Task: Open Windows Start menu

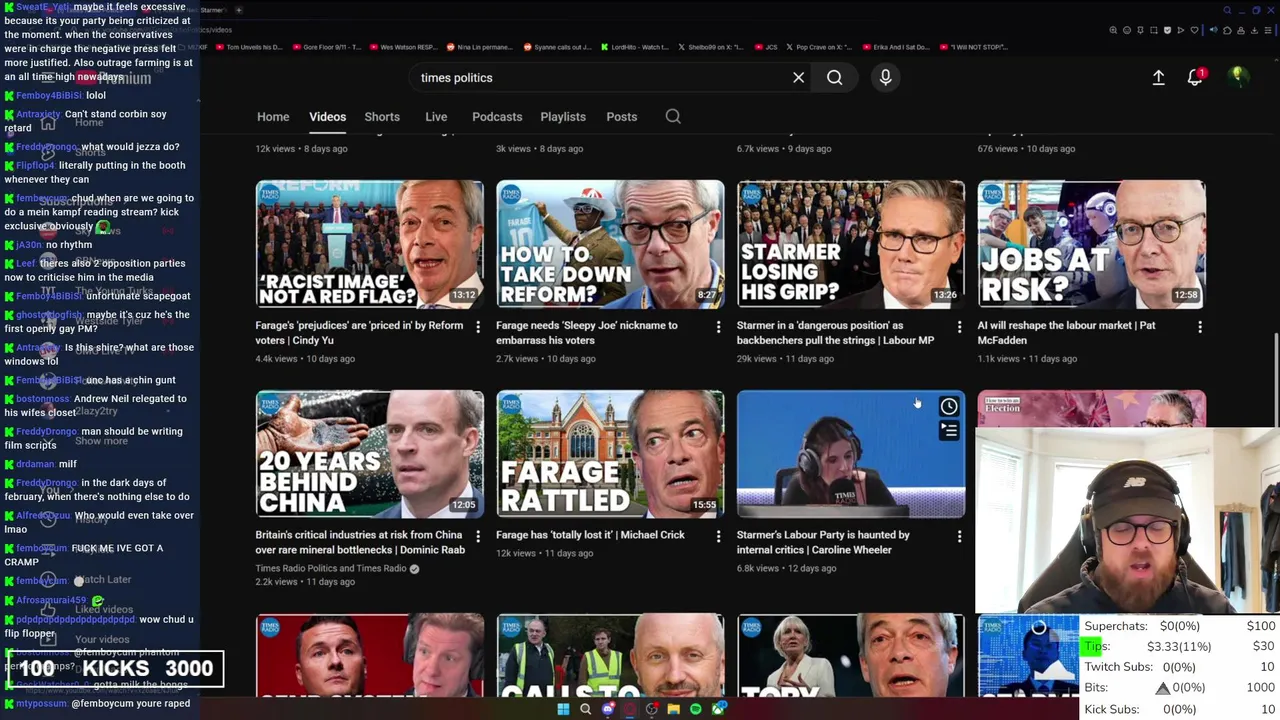Action: [x=563, y=709]
